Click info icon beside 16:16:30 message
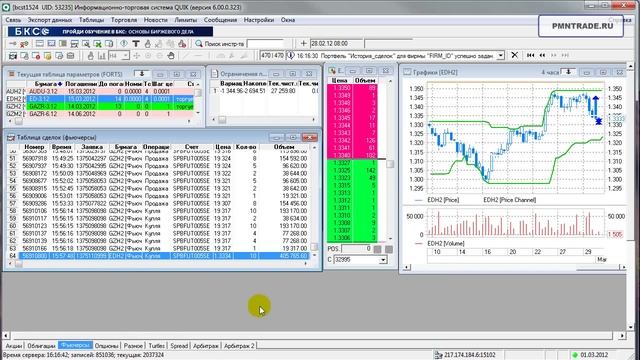The height and width of the screenshot is (360, 640). point(290,55)
